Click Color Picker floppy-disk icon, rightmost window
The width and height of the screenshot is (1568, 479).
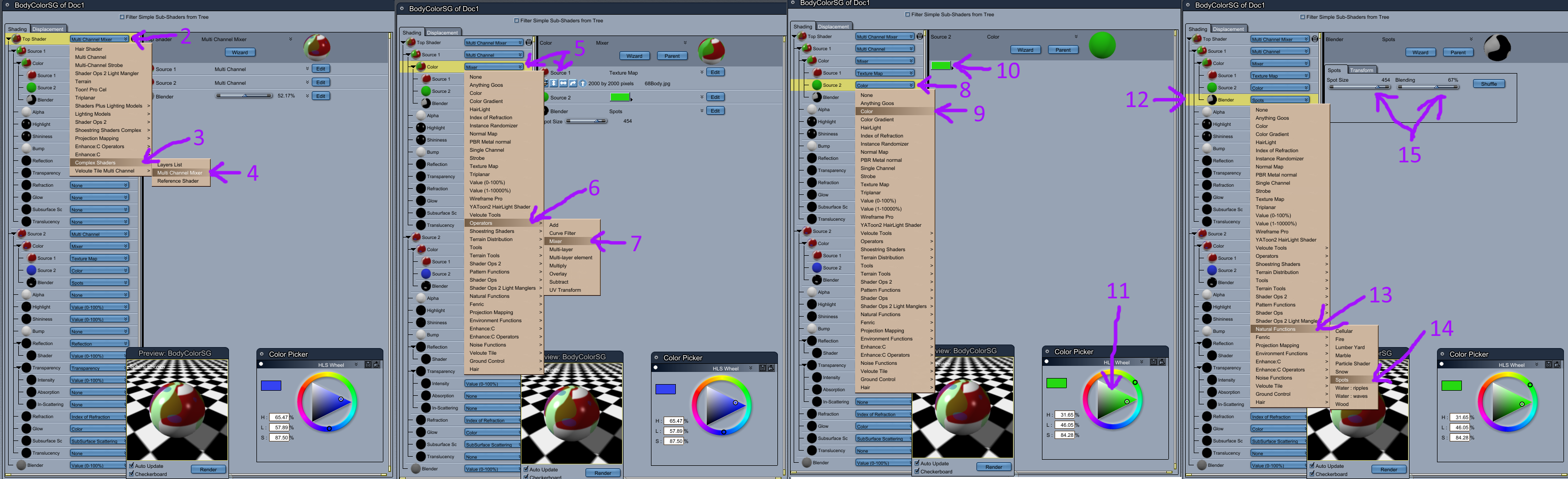tap(1549, 364)
